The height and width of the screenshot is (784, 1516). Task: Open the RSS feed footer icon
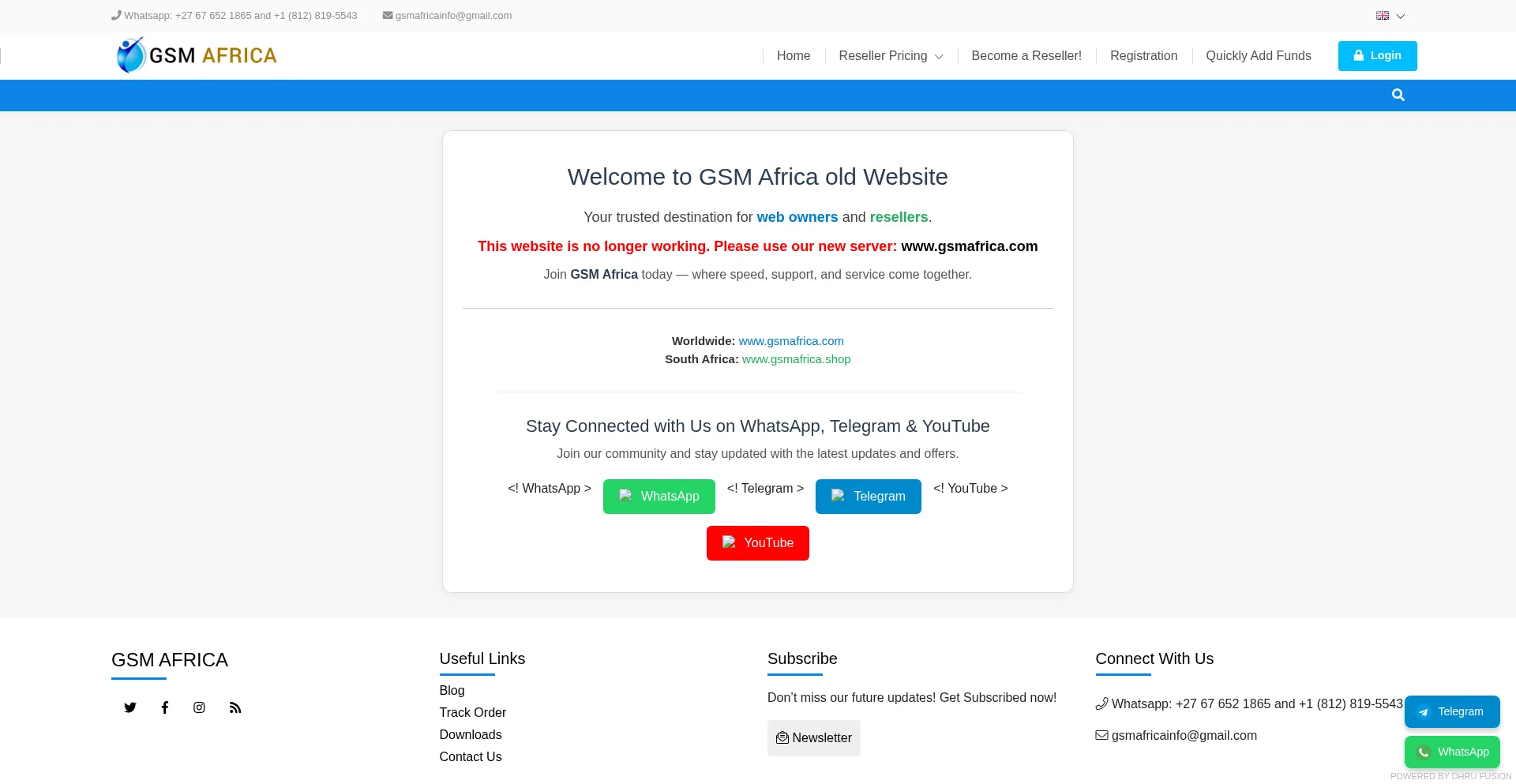[235, 707]
